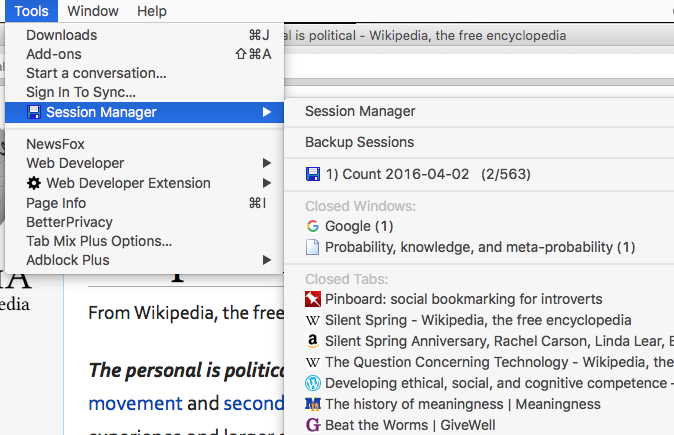This screenshot has width=674, height=435.
Task: Reopen Beat the Worms | GiveWell tab
Action: click(x=479, y=425)
